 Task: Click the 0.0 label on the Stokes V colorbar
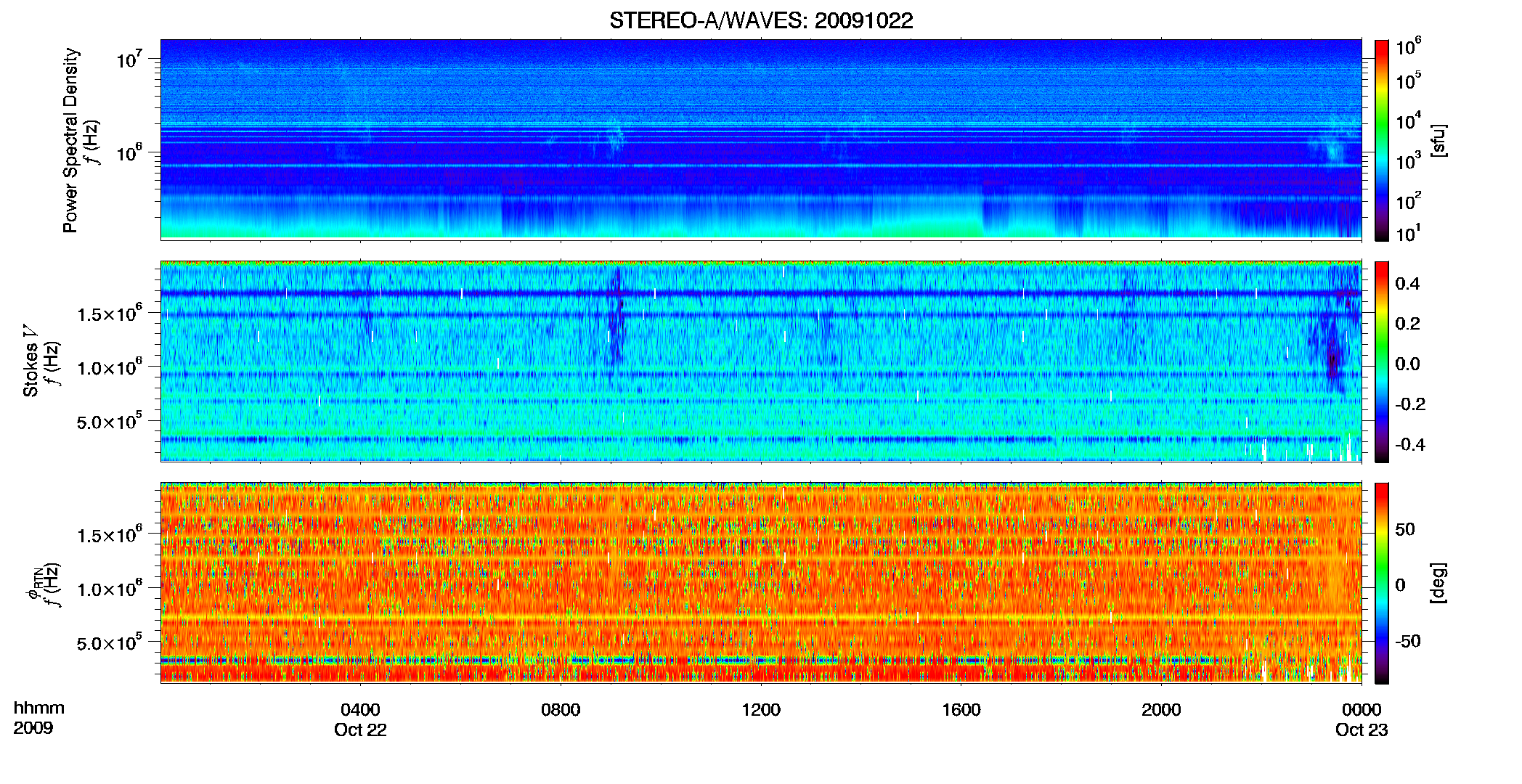(x=1407, y=364)
